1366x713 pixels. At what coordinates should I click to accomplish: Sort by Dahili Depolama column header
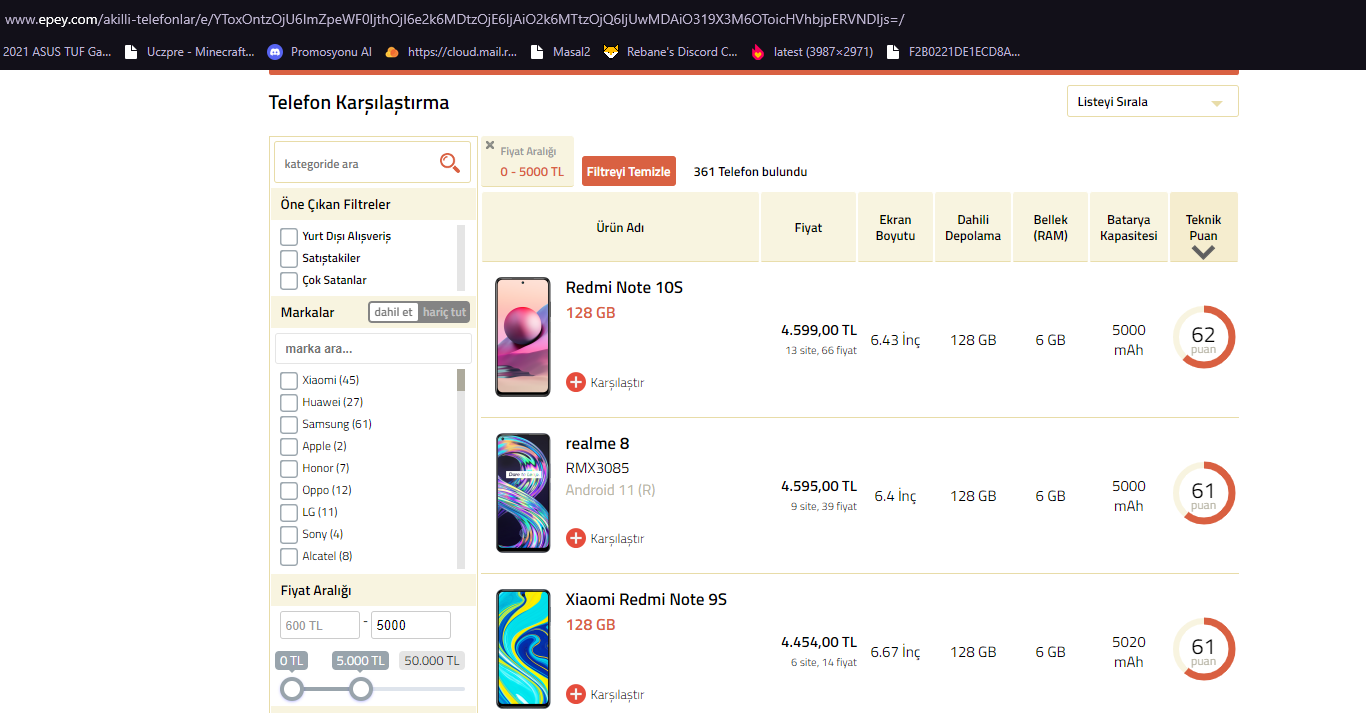point(973,227)
